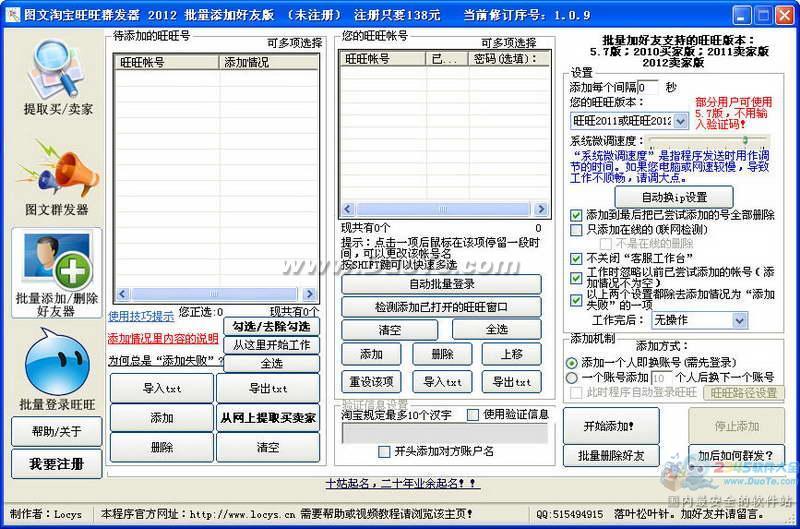The height and width of the screenshot is (529, 800).
Task: Click 批量删除好友 button
Action: (611, 456)
